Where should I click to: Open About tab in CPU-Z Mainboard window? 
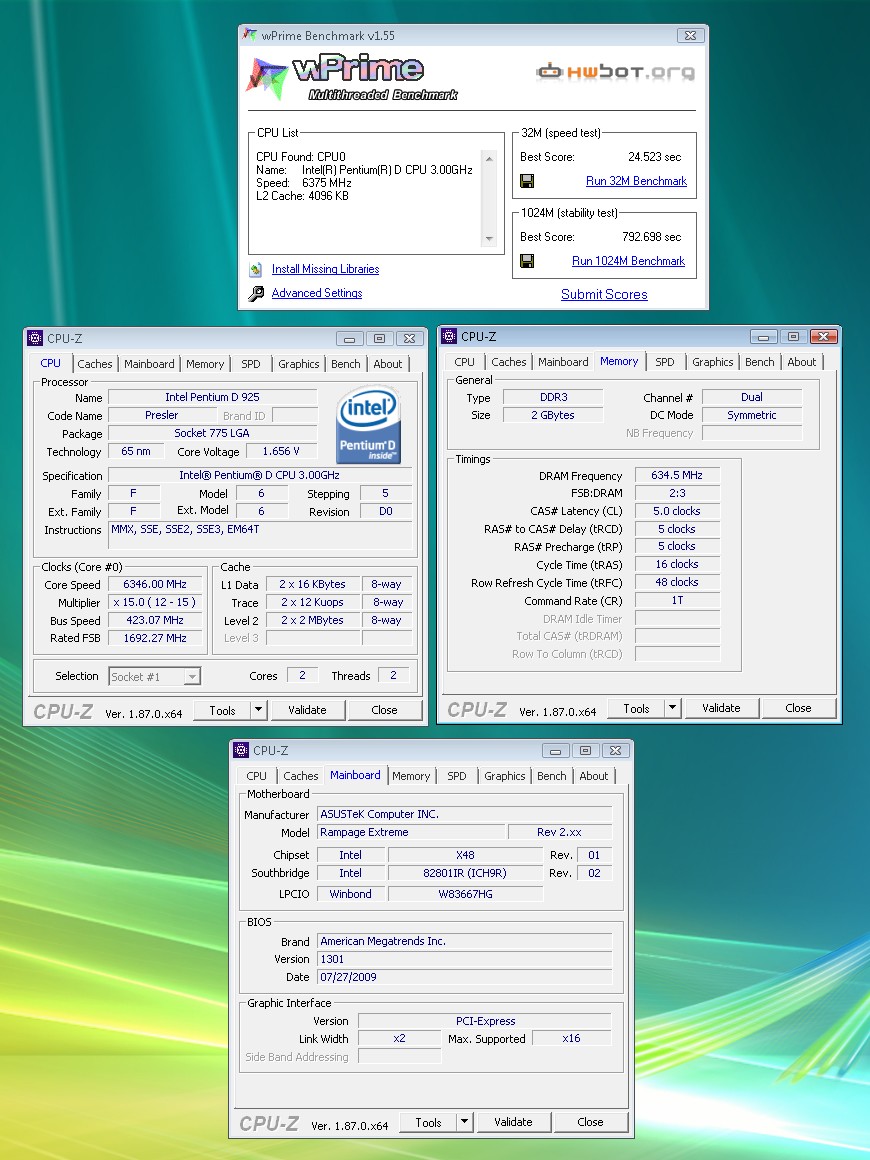click(593, 776)
